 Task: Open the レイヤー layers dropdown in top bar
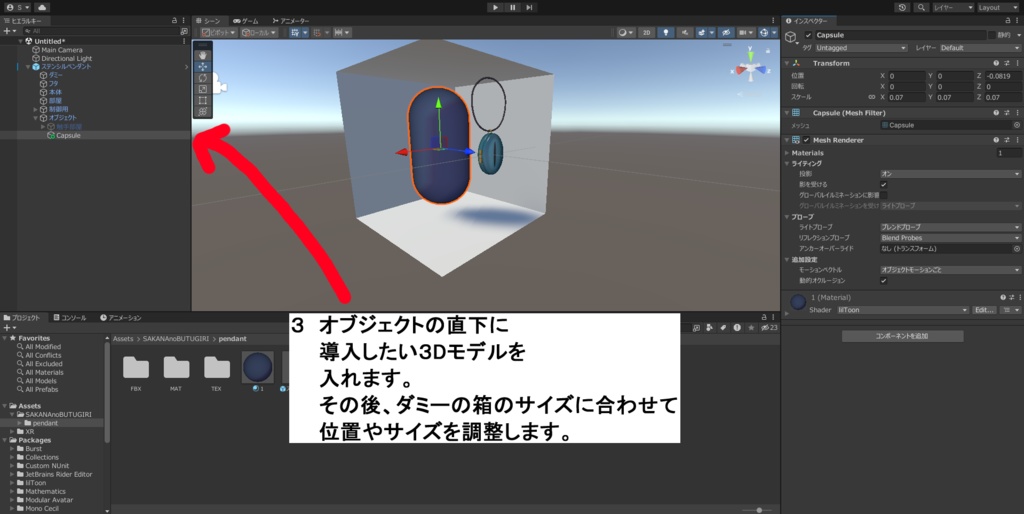point(953,7)
